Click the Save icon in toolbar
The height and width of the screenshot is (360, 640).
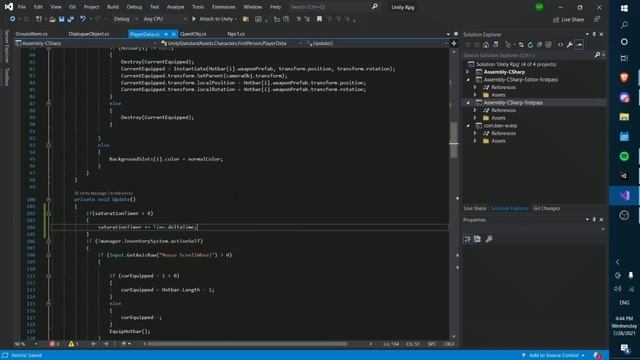pyautogui.click(x=62, y=19)
